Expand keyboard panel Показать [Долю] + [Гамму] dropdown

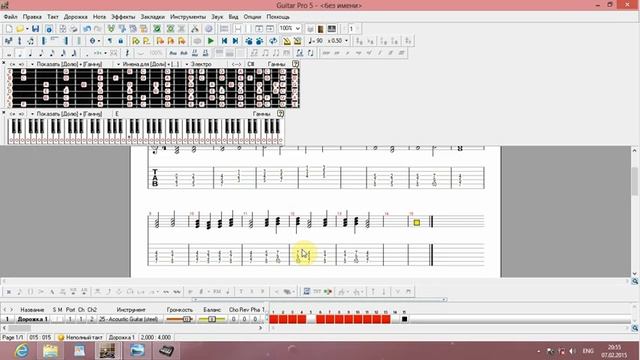pyautogui.click(x=67, y=114)
